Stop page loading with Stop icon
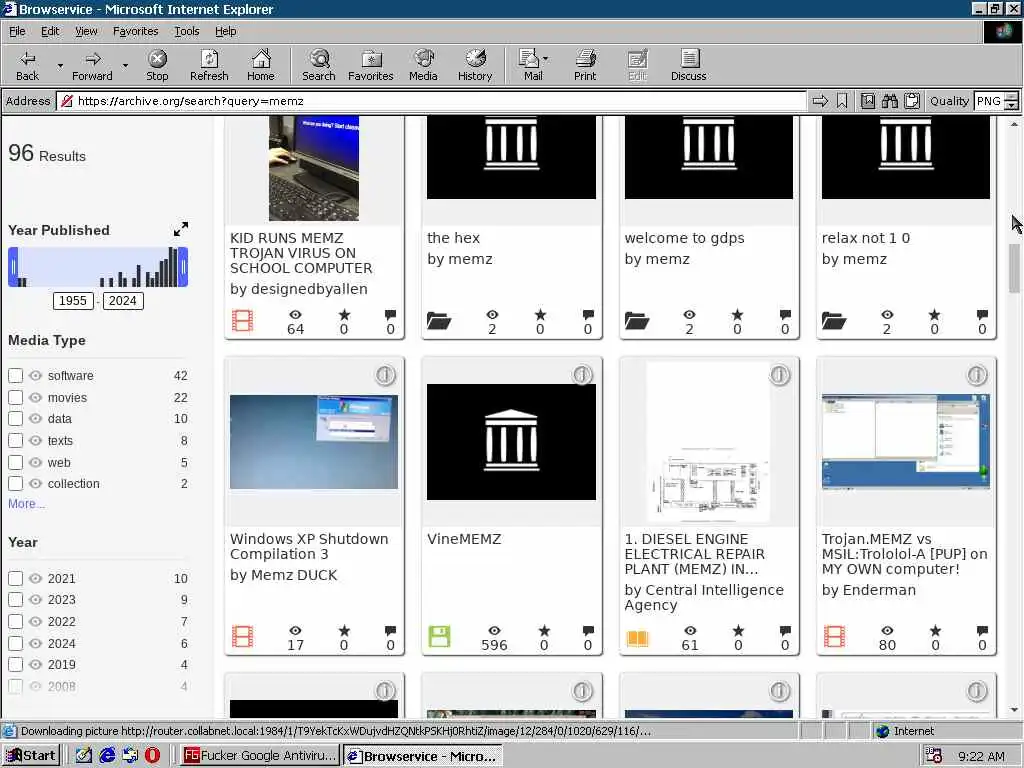 coord(157,65)
